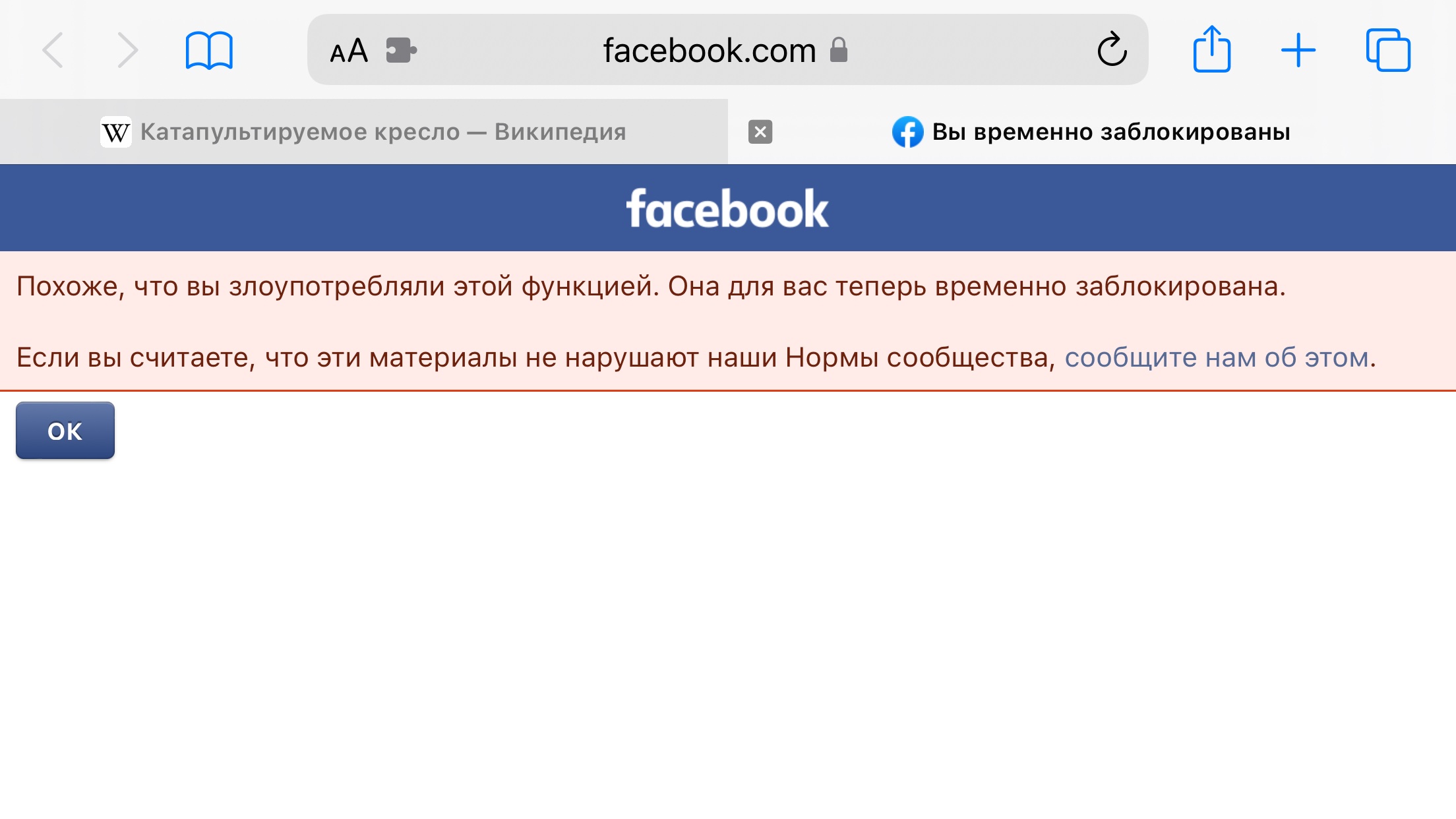The width and height of the screenshot is (1456, 819).
Task: Tap the Похоже, что вы злоупотребляли warning text
Action: click(x=652, y=286)
